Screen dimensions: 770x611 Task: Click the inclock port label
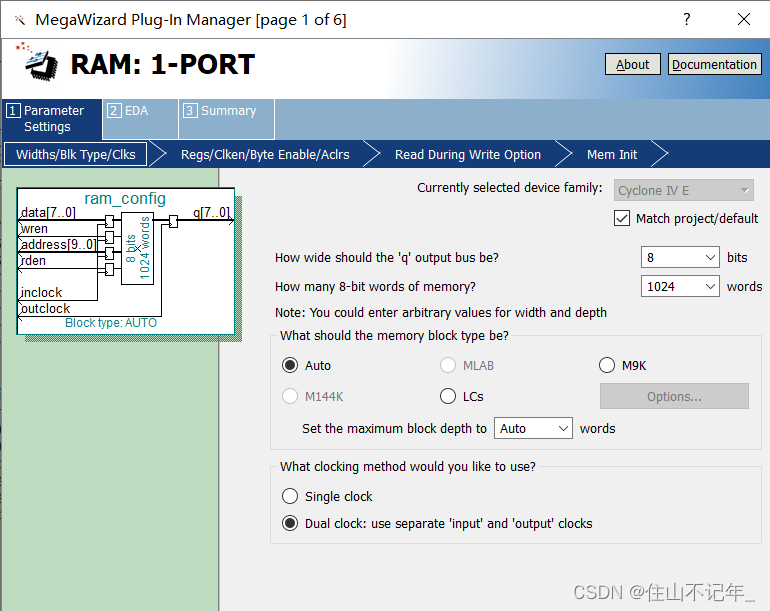42,293
